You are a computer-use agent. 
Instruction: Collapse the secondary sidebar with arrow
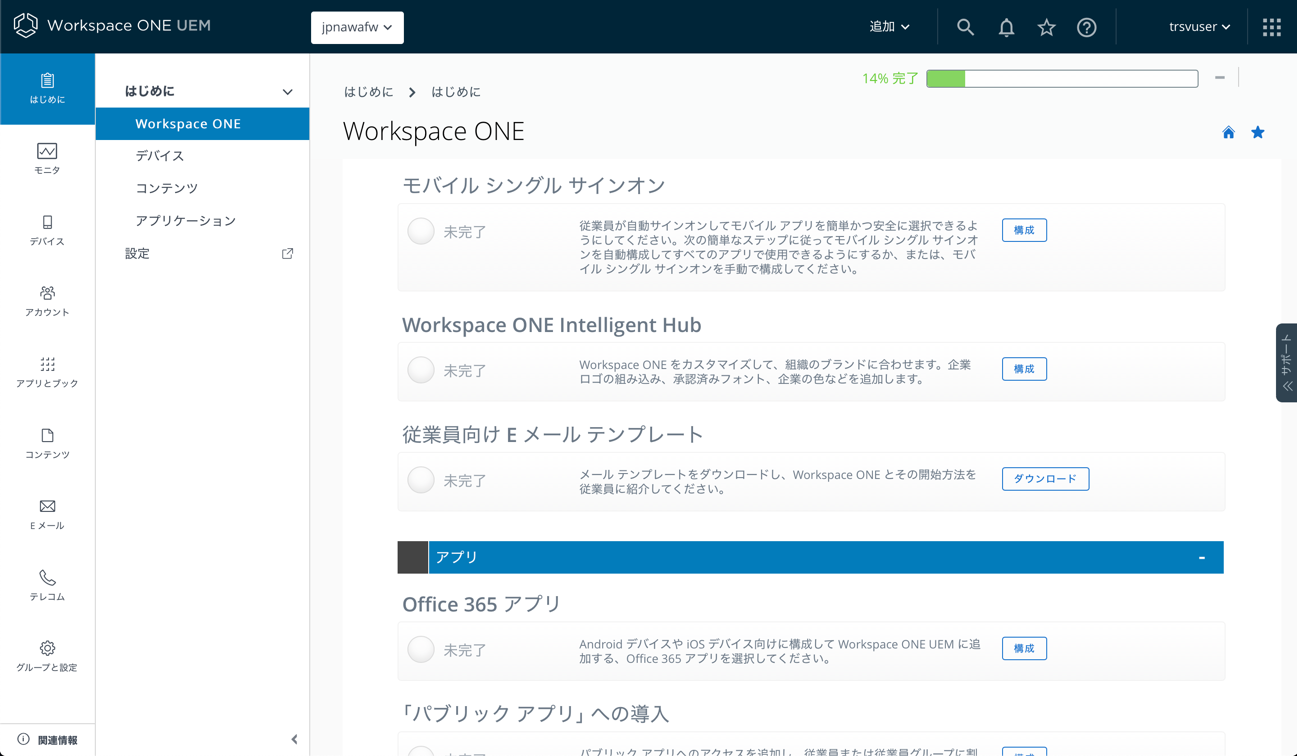[x=294, y=740]
